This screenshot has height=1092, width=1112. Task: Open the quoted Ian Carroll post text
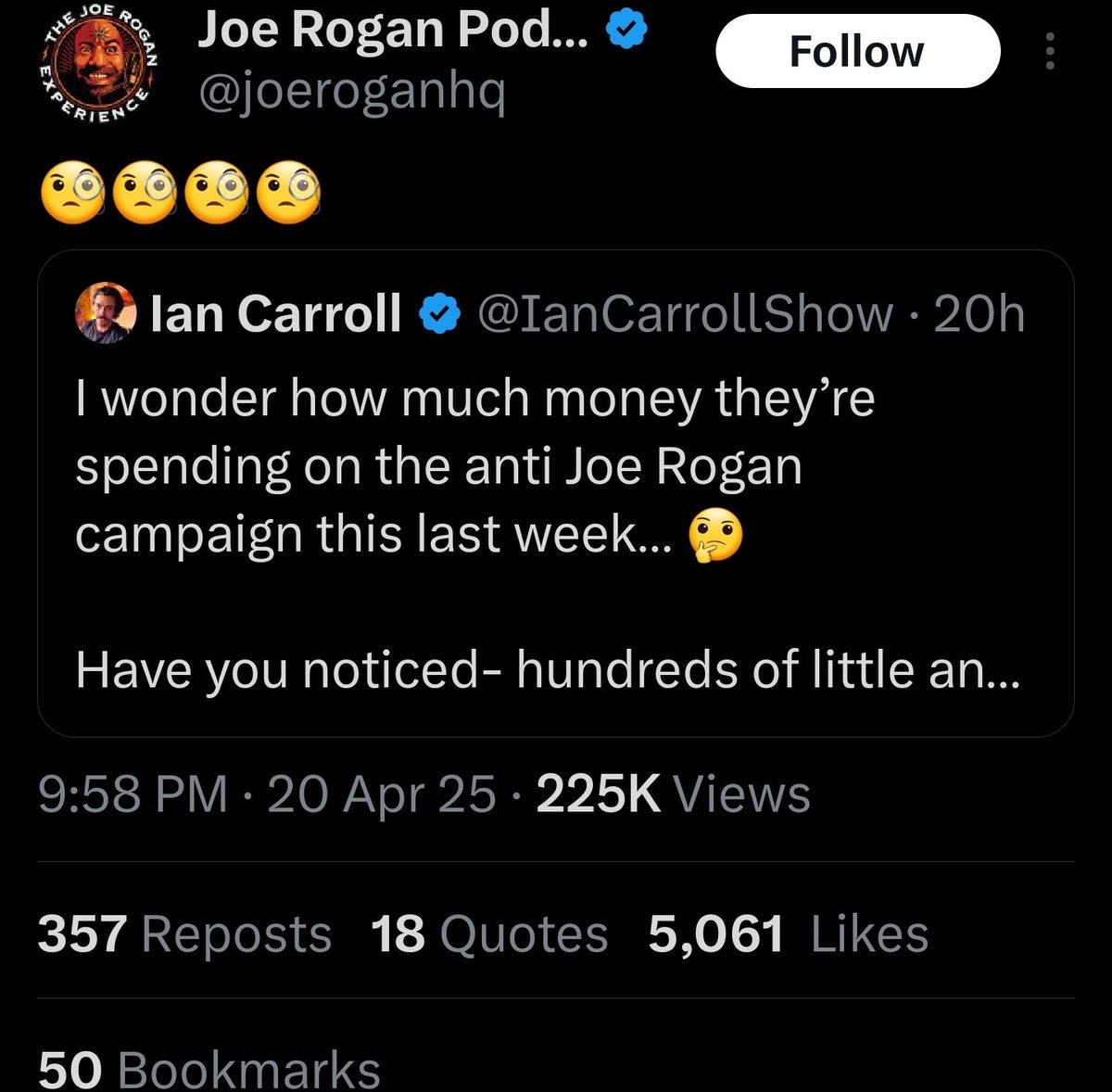[x=474, y=465]
